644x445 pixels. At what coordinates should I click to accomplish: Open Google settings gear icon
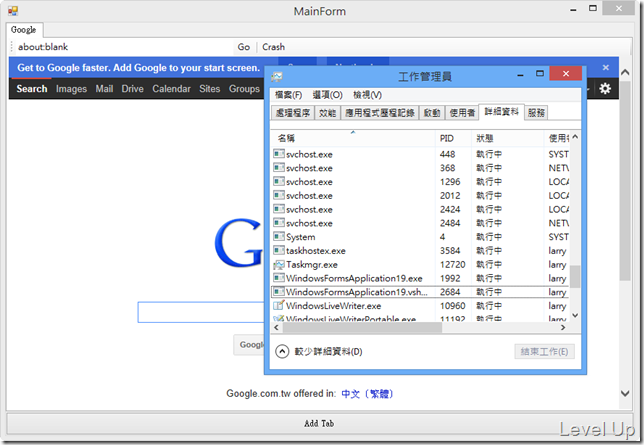point(605,88)
